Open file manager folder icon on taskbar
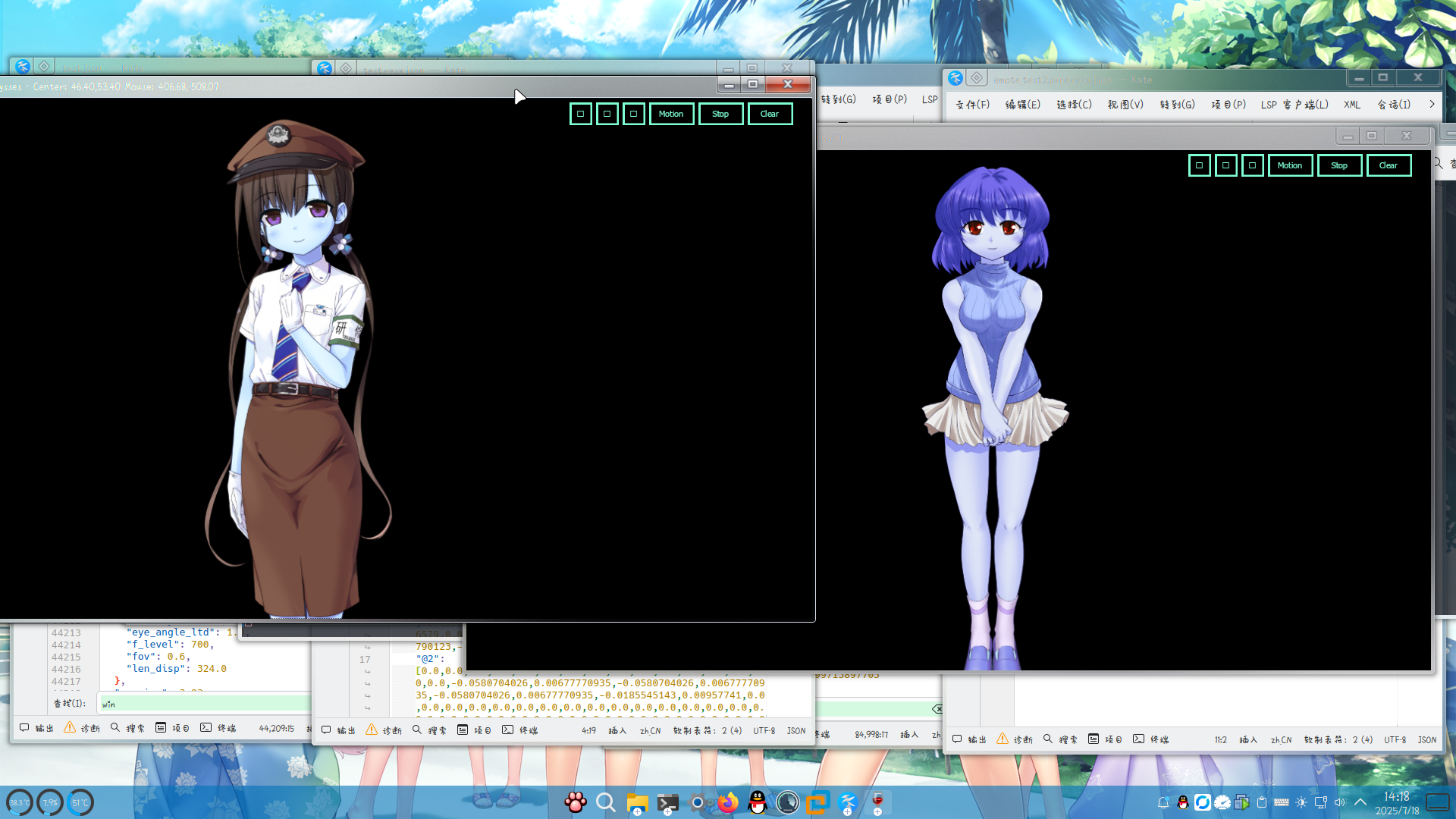1456x819 pixels. (x=637, y=802)
